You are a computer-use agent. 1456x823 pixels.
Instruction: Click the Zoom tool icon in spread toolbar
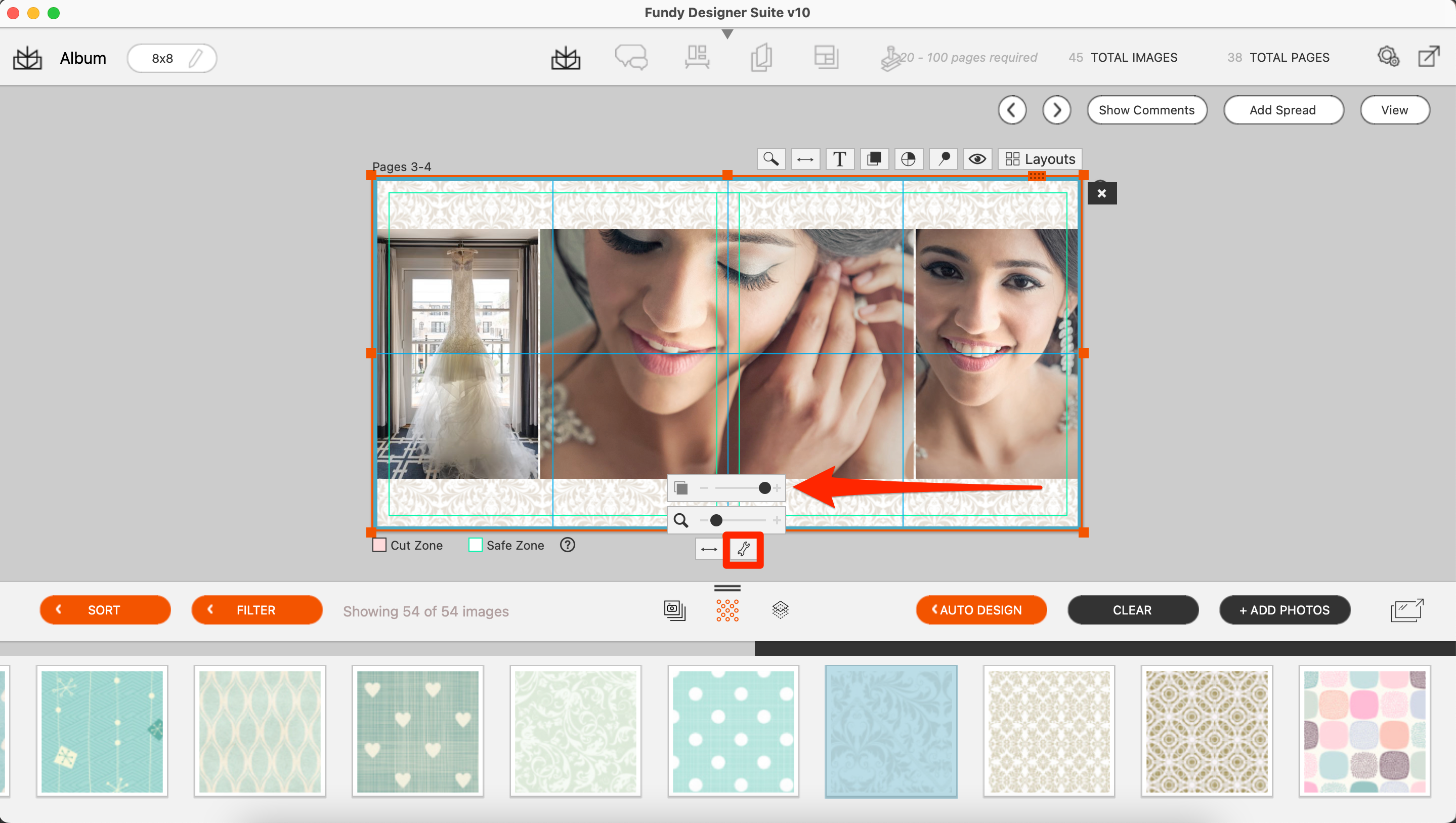771,159
